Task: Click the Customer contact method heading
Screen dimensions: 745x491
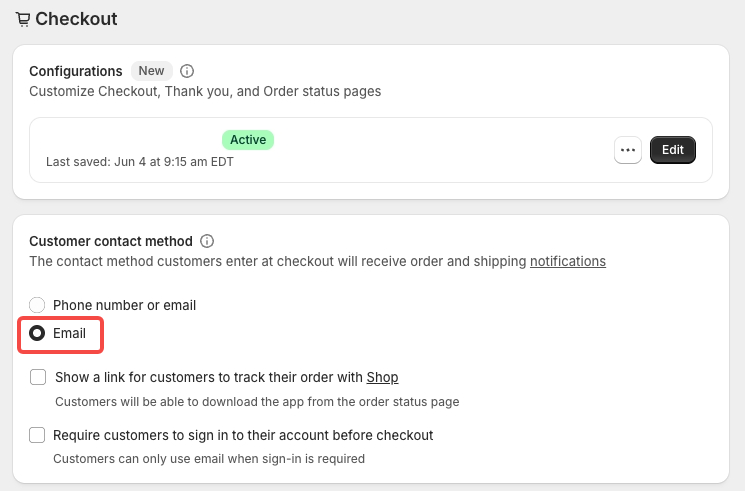Action: pos(111,241)
